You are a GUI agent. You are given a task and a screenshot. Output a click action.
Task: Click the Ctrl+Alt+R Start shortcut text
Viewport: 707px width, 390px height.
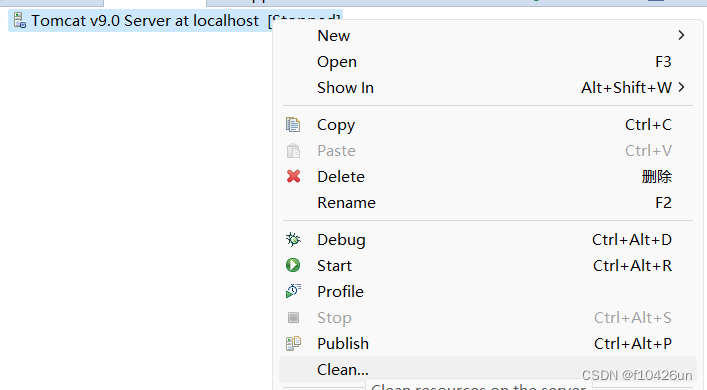(x=632, y=266)
